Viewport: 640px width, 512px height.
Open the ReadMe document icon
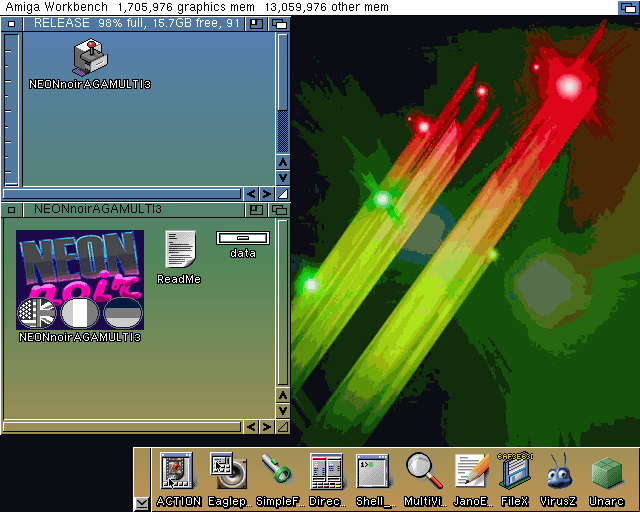tap(180, 249)
